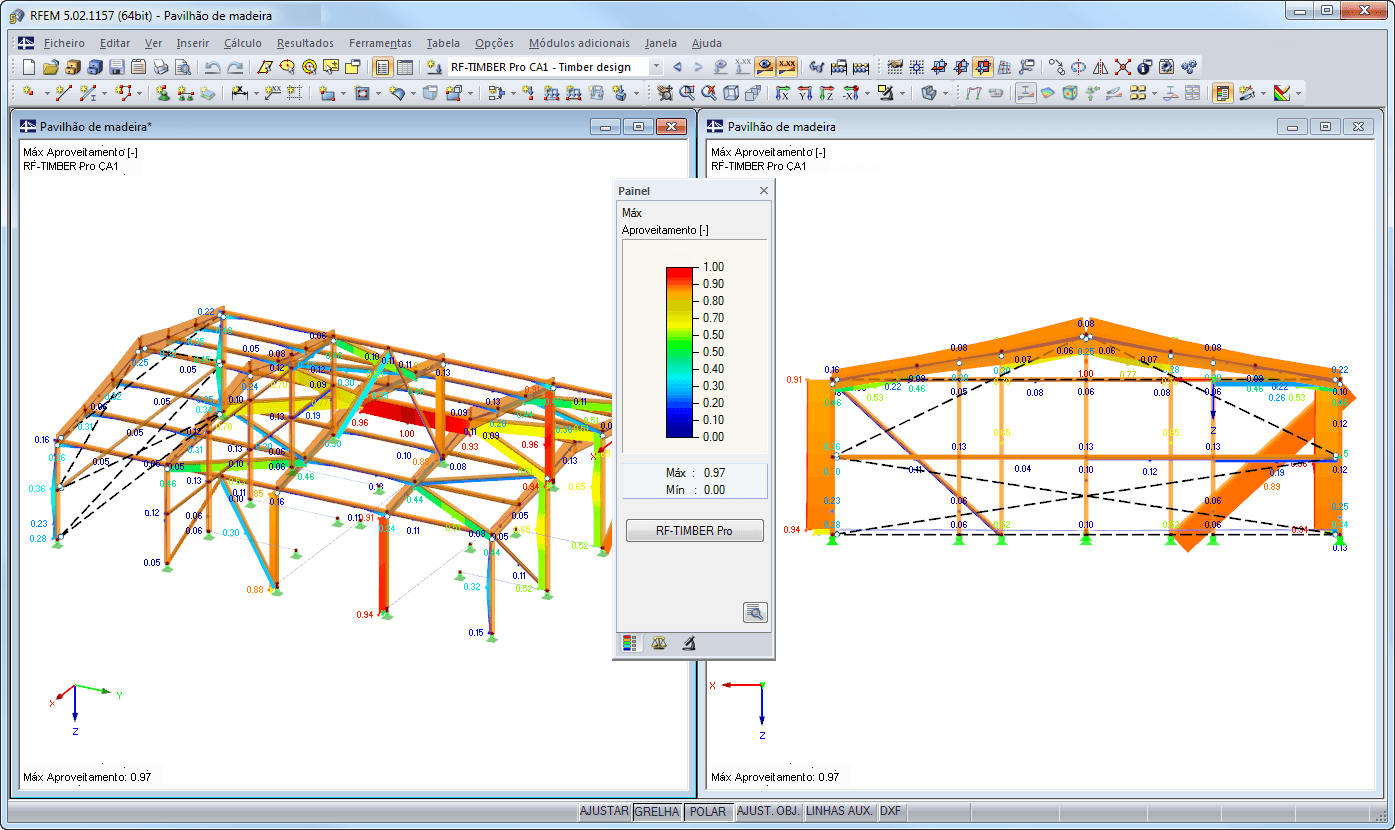Image resolution: width=1395 pixels, height=830 pixels.
Task: Expand the new-line tool dropdown arrow
Action: click(x=104, y=92)
